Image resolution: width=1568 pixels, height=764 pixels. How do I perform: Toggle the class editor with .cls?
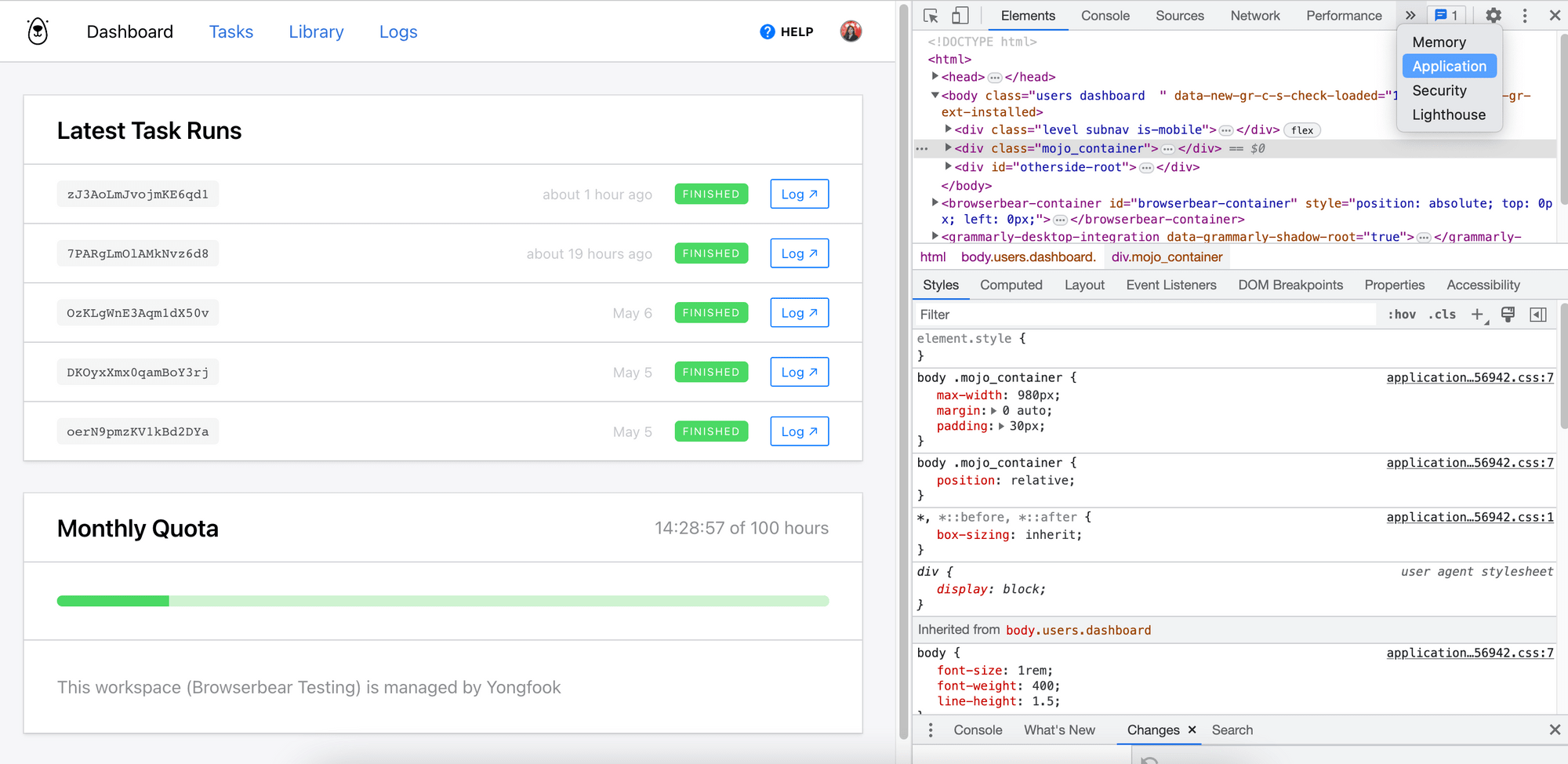pos(1442,315)
